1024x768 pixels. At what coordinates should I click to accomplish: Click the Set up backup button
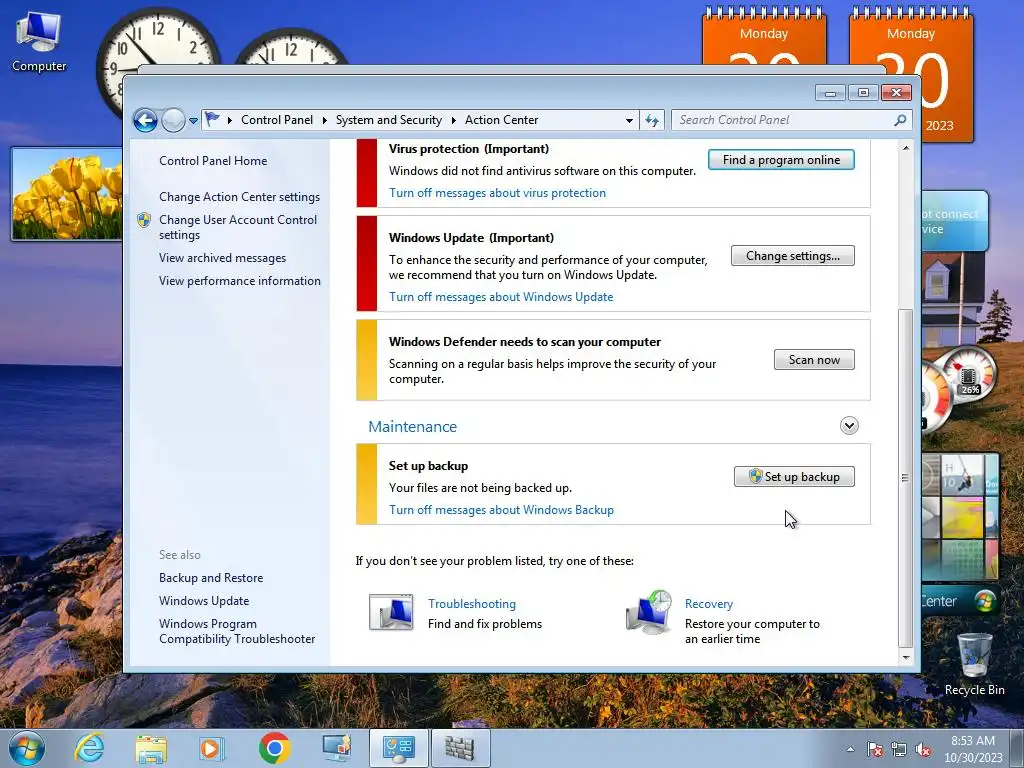[794, 477]
